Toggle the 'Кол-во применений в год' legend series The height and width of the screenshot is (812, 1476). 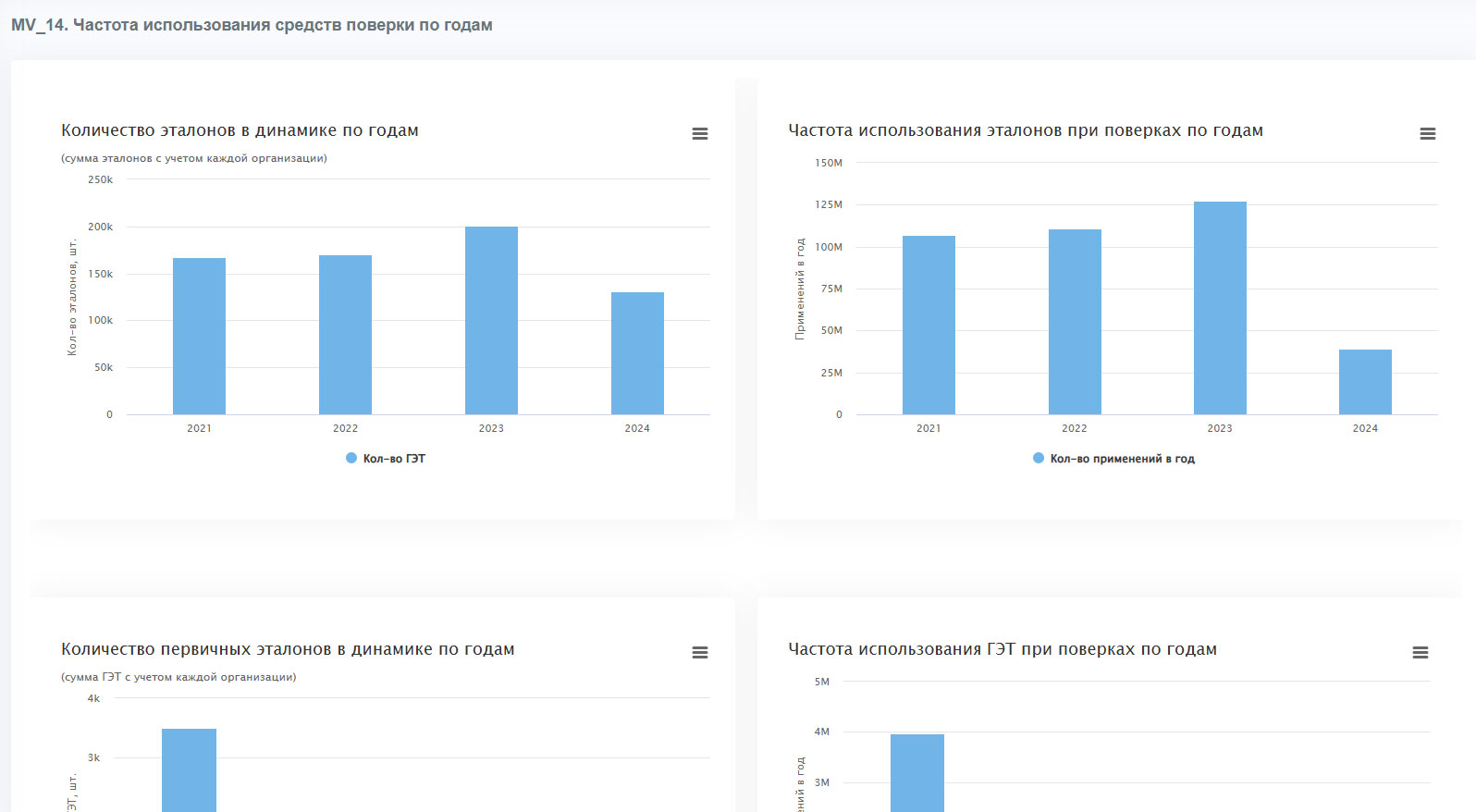[1113, 459]
